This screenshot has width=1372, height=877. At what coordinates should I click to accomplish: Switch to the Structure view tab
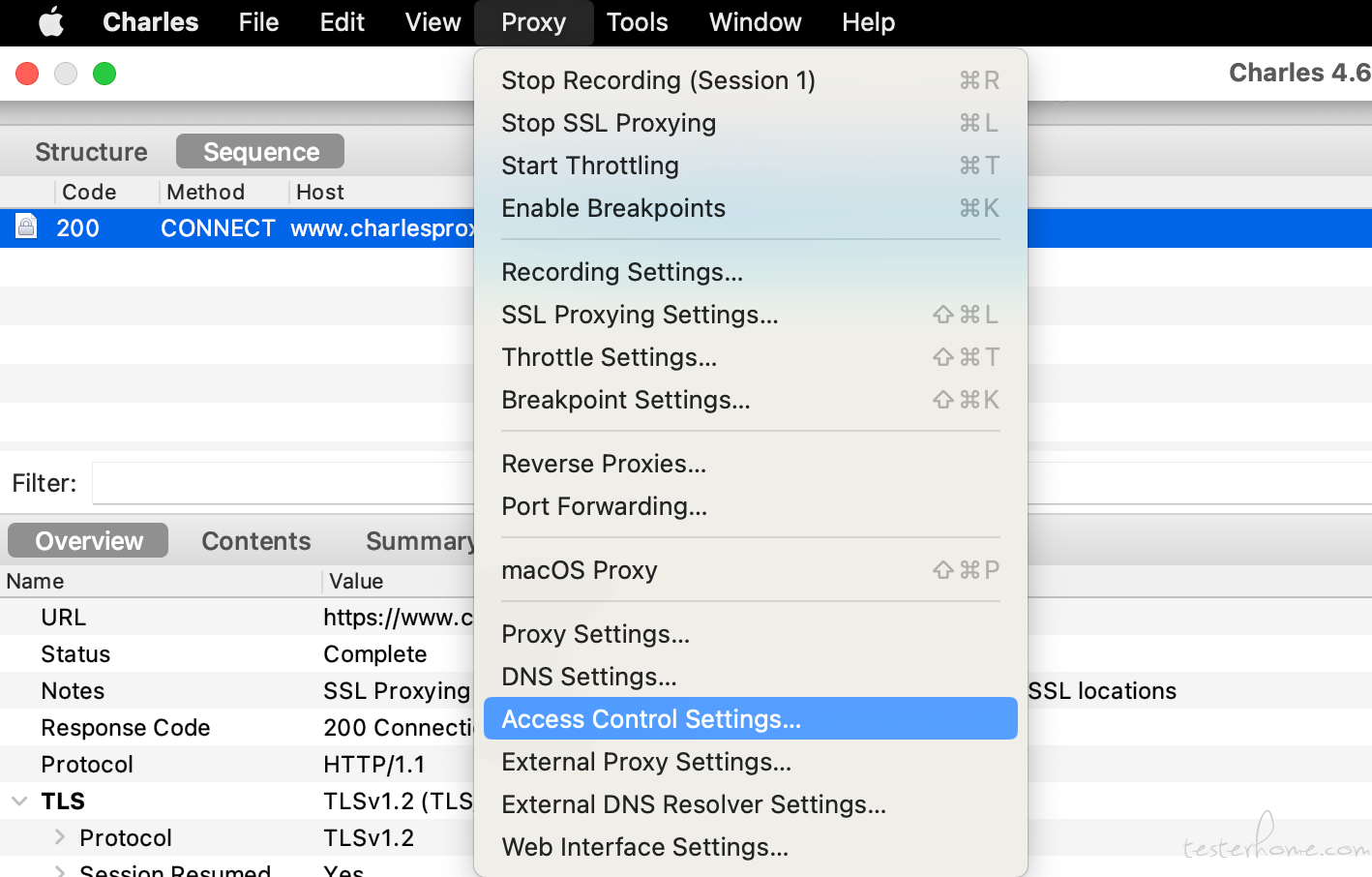(x=91, y=152)
